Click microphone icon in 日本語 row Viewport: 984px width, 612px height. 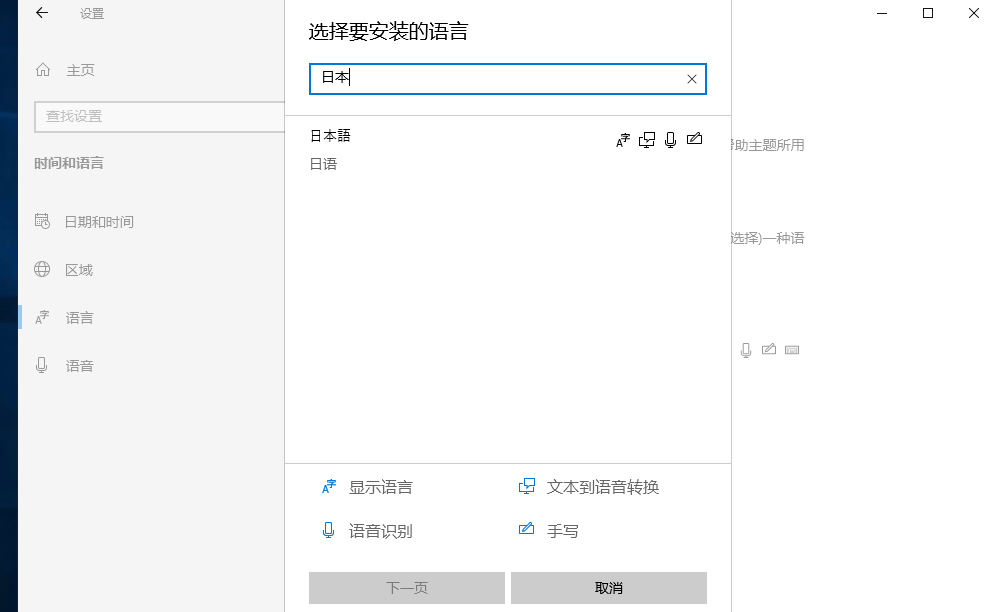(x=670, y=140)
